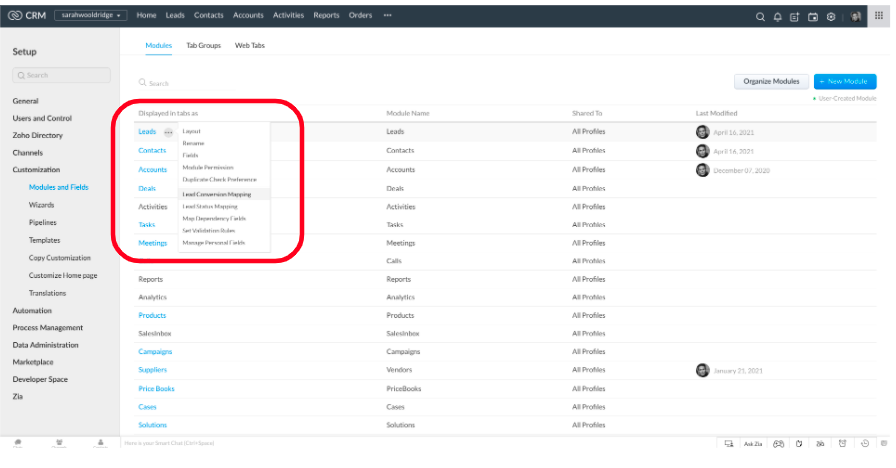
Task: Click the Smart Chat input bar
Action: point(417,443)
